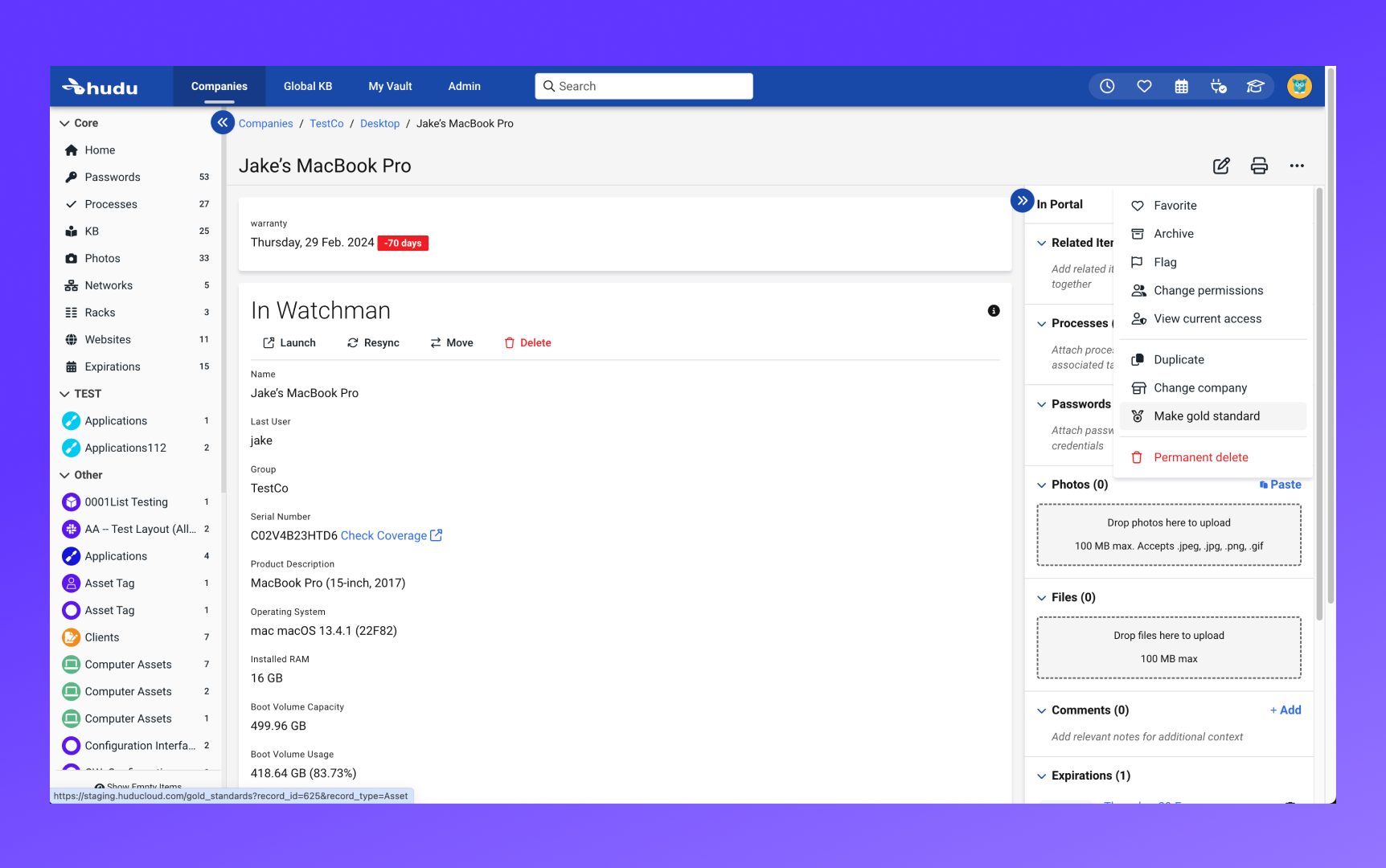The width and height of the screenshot is (1386, 868).
Task: Open Photos in sidebar
Action: [136, 258]
